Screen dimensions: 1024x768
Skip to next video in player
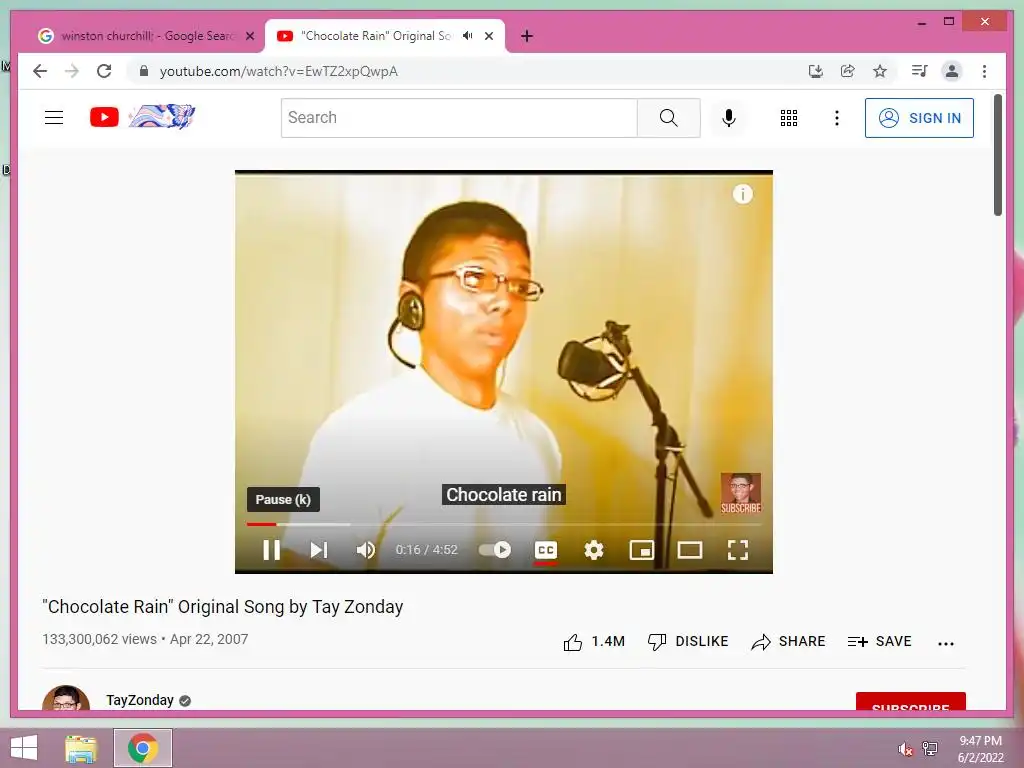pyautogui.click(x=319, y=550)
